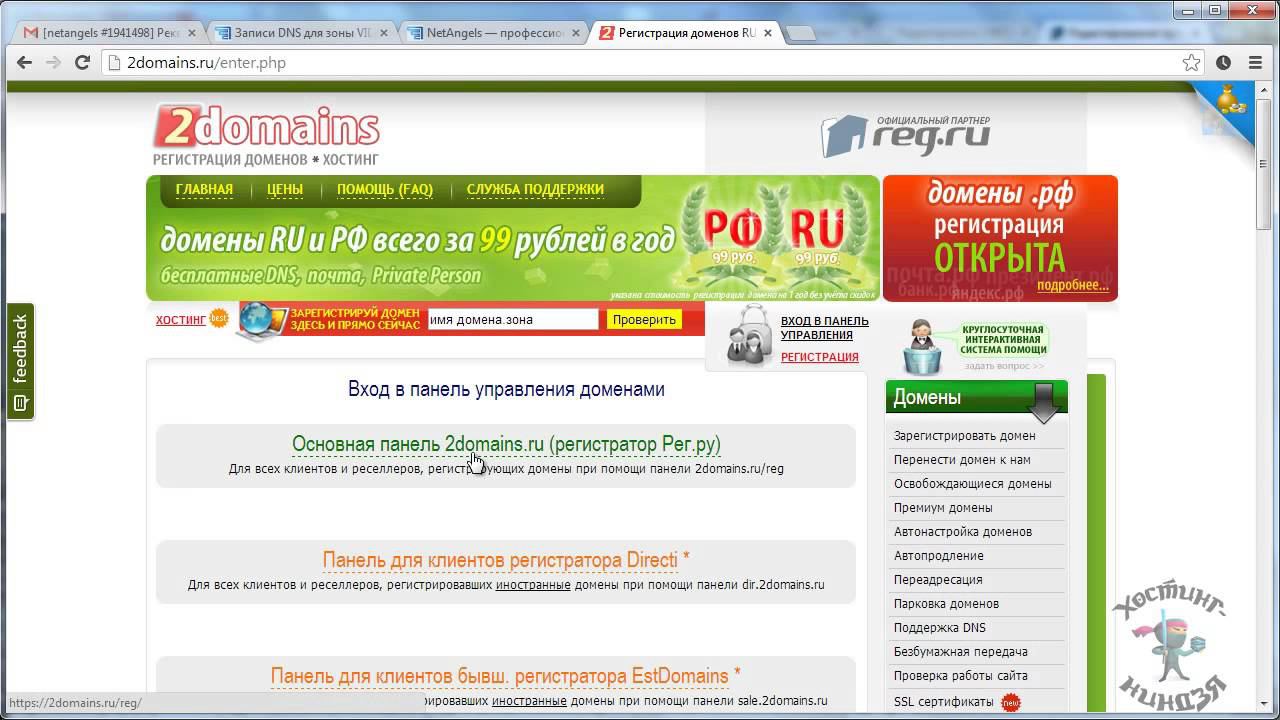Reload the 2domains page
This screenshot has width=1280, height=720.
click(83, 62)
